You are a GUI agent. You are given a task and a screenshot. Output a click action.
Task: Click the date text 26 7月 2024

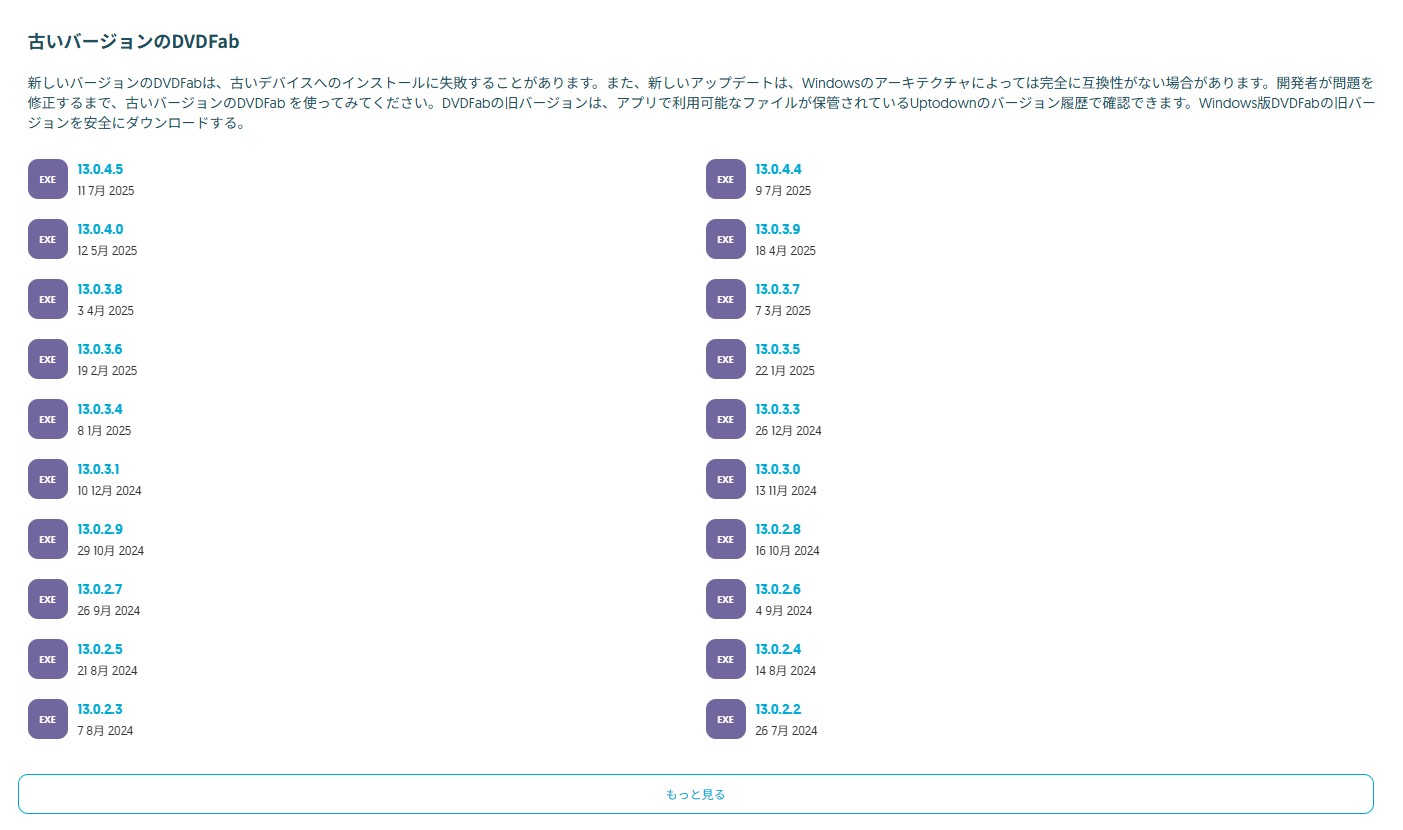click(x=786, y=731)
